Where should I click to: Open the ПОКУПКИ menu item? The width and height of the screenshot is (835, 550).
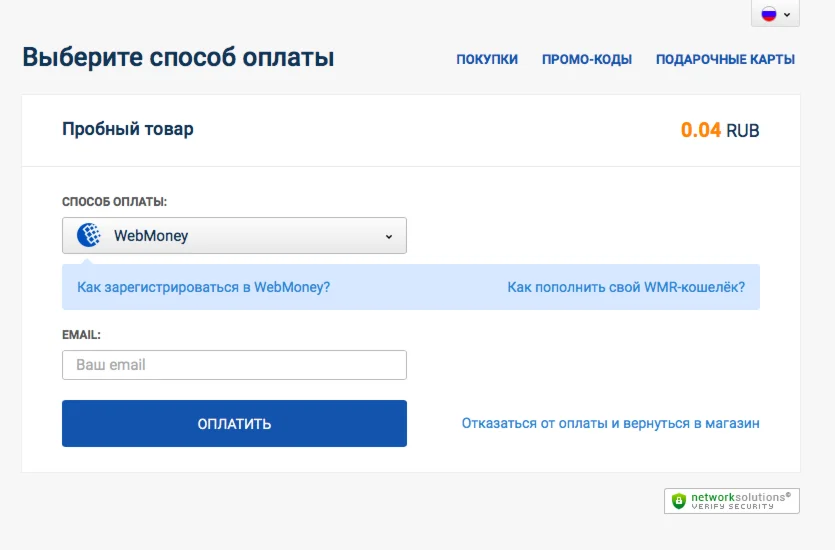[x=487, y=59]
